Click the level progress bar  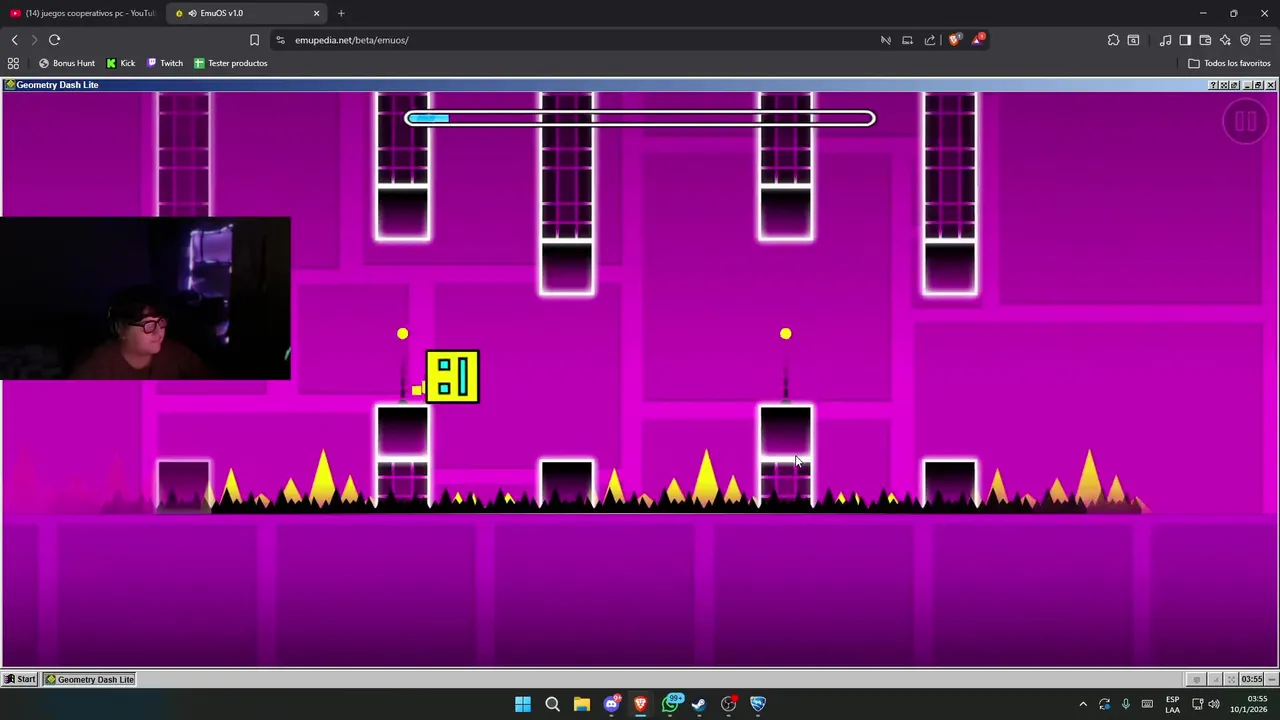[x=640, y=118]
